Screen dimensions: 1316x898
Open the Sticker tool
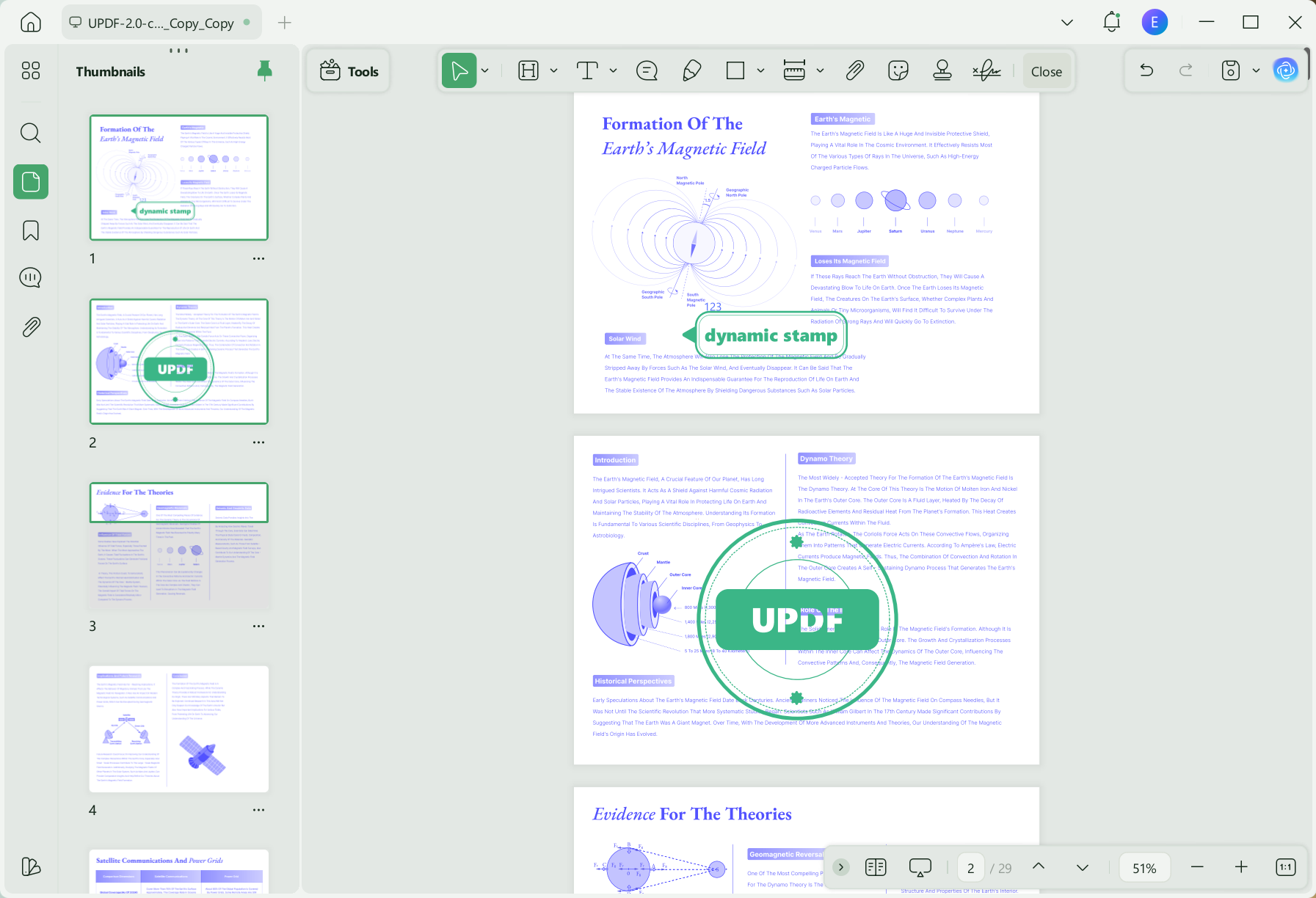pos(898,70)
